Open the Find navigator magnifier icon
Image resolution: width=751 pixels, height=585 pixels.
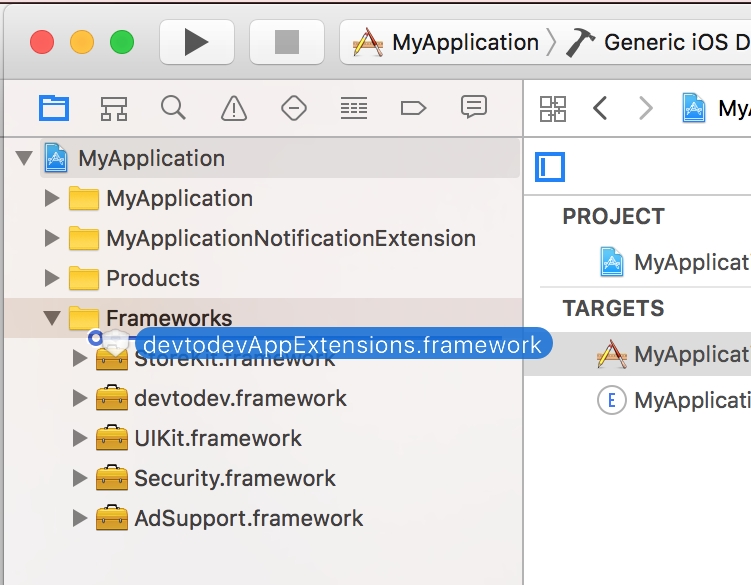coord(173,107)
